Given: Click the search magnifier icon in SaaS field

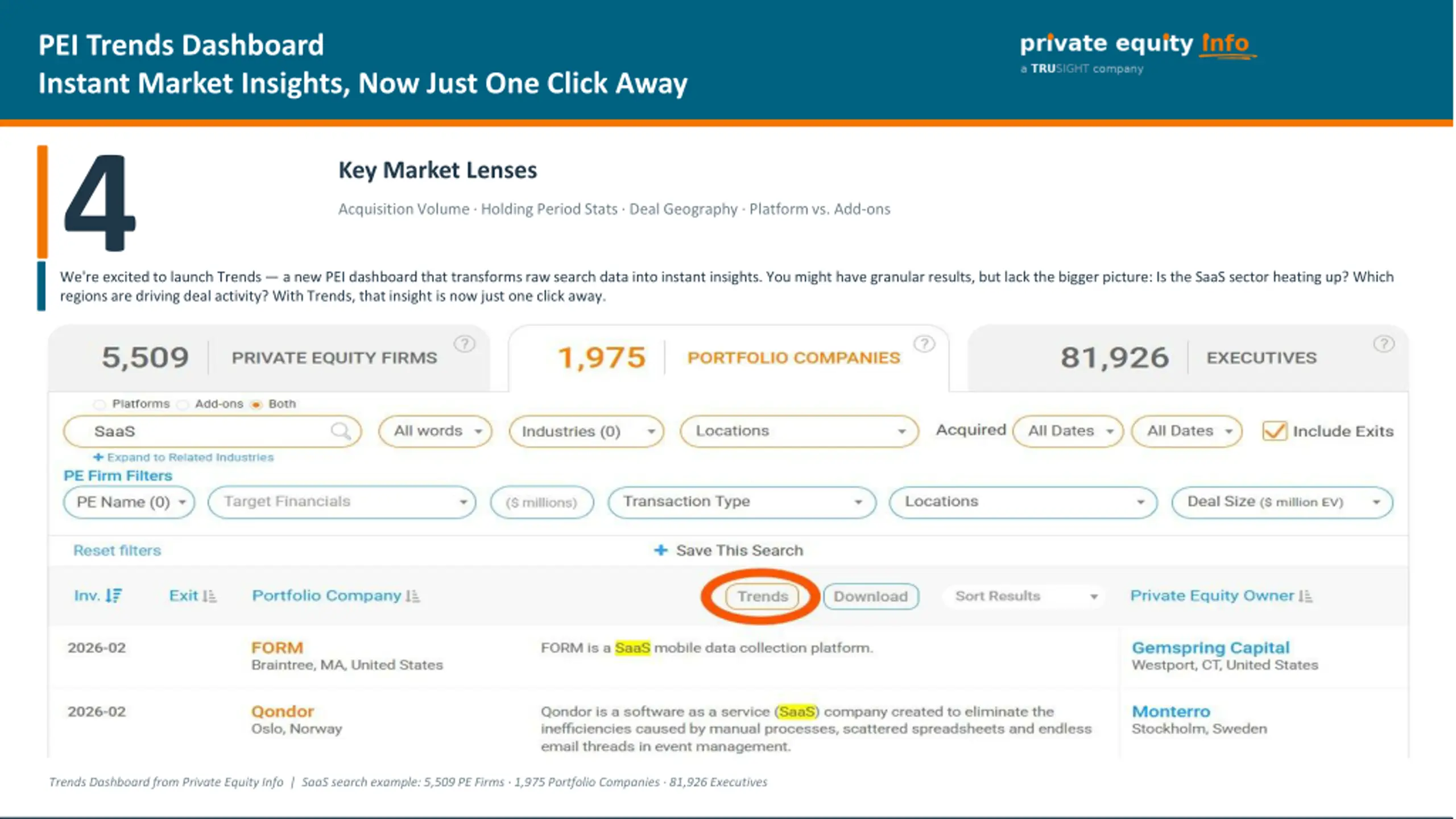Looking at the screenshot, I should (341, 431).
